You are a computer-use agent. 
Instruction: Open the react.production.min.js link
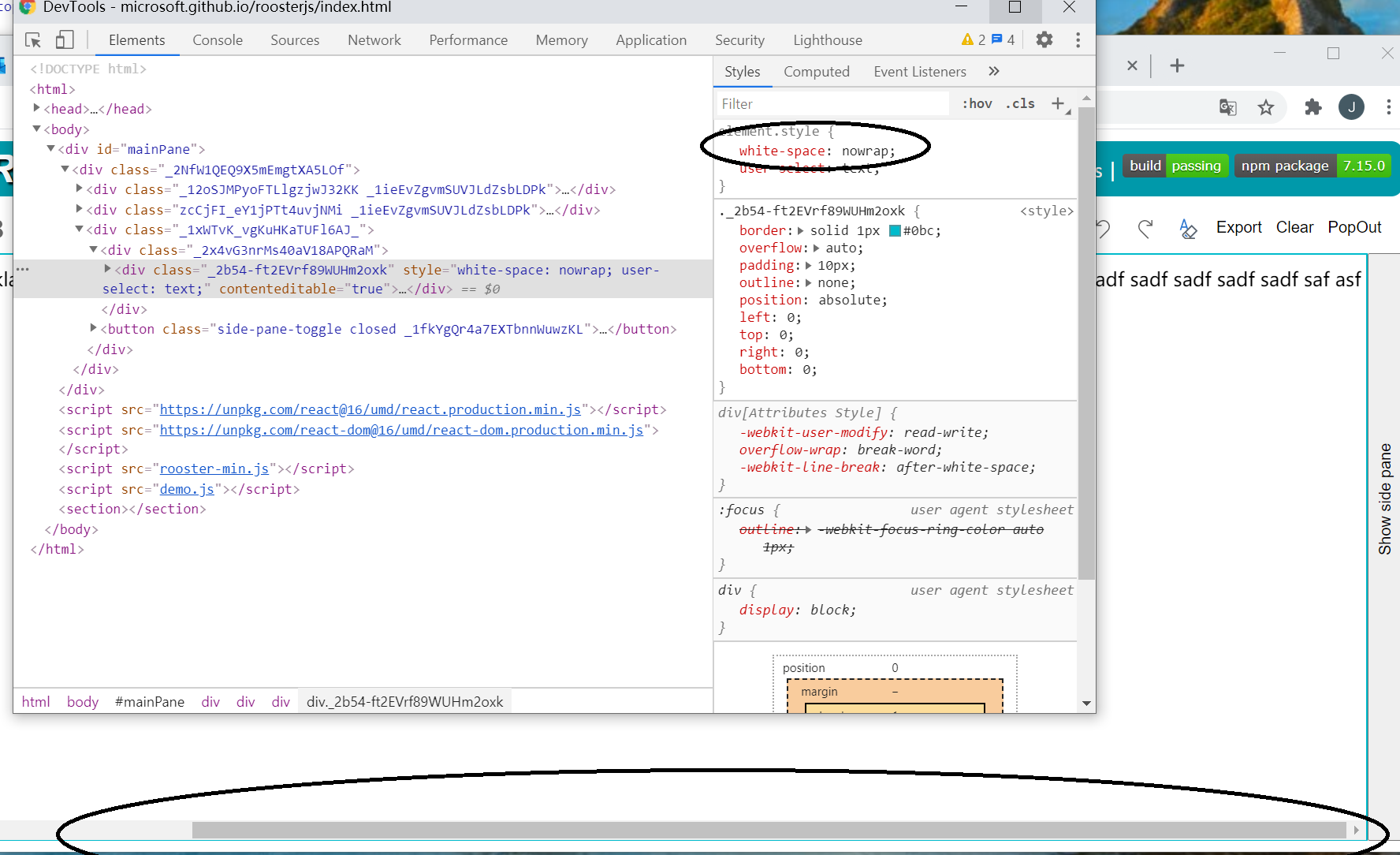370,409
